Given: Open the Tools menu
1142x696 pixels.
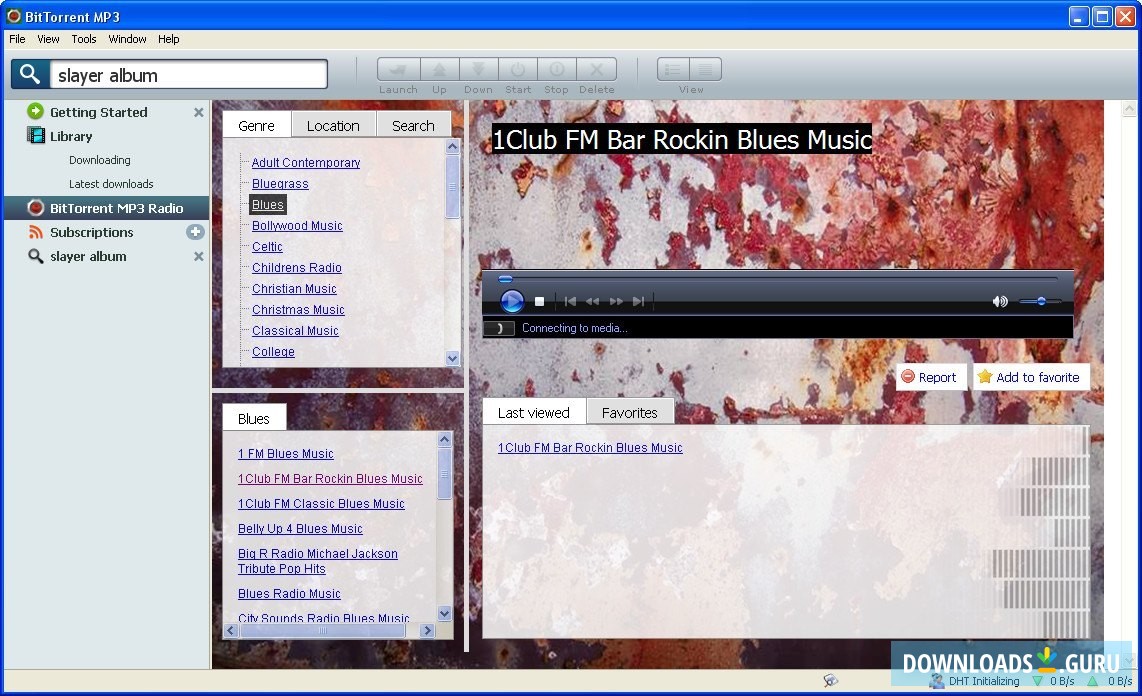Looking at the screenshot, I should click(84, 39).
